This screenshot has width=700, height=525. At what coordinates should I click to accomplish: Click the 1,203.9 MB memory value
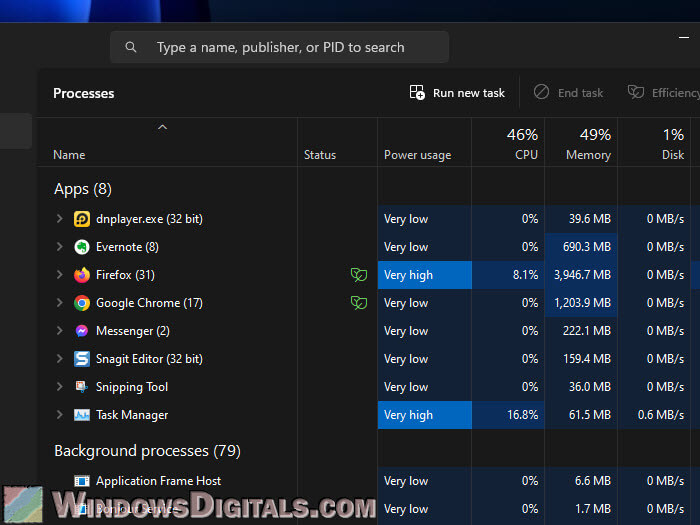(582, 303)
